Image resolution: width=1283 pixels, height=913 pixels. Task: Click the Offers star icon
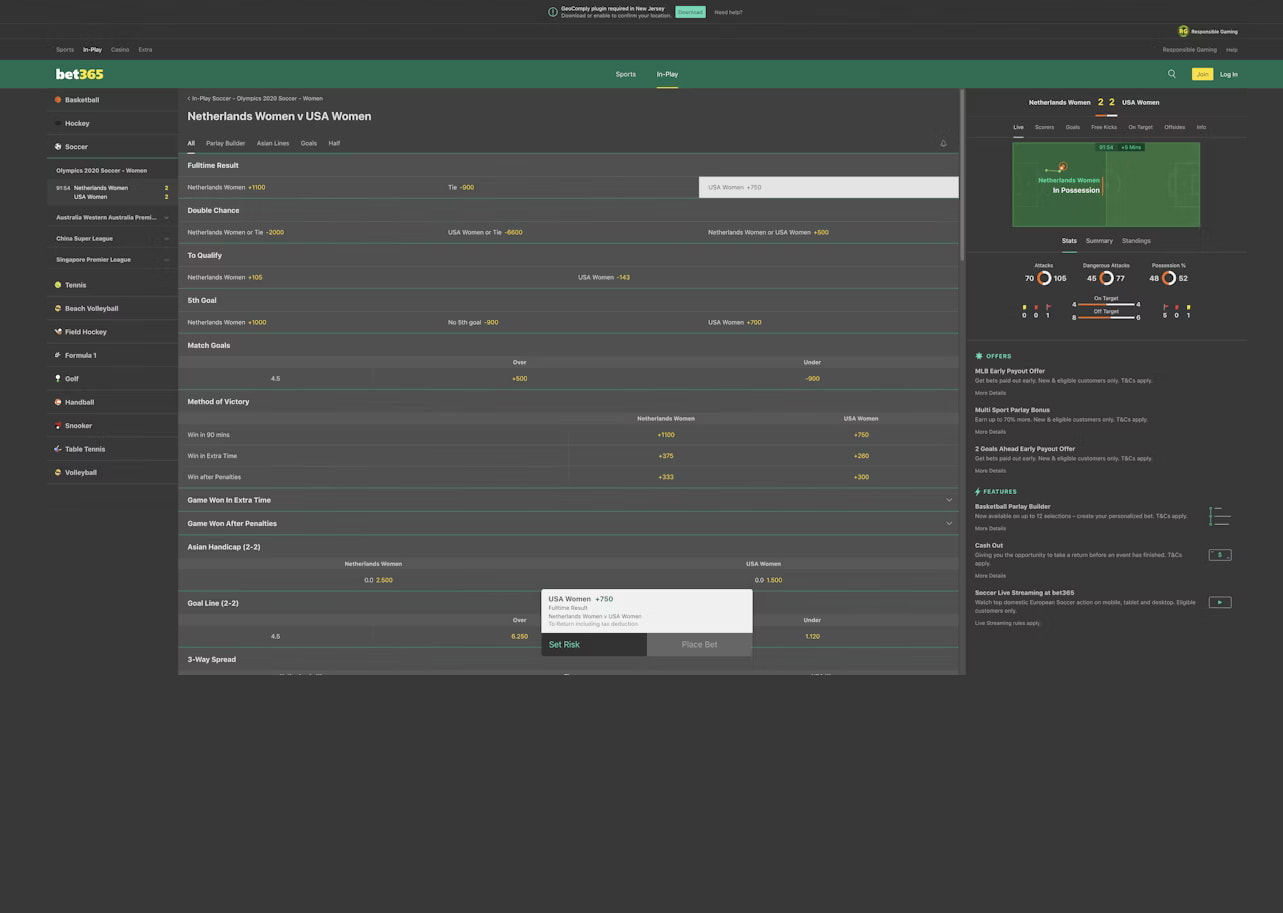(x=979, y=356)
